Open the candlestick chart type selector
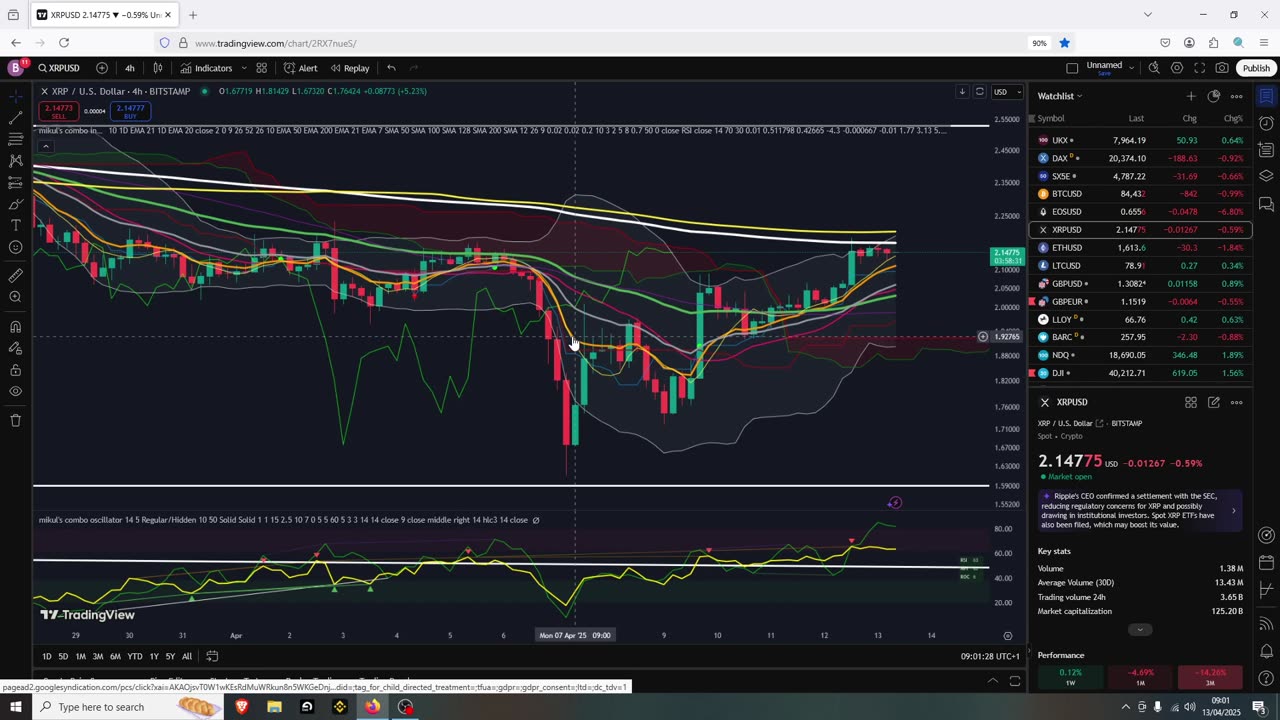The width and height of the screenshot is (1280, 720). (x=158, y=68)
